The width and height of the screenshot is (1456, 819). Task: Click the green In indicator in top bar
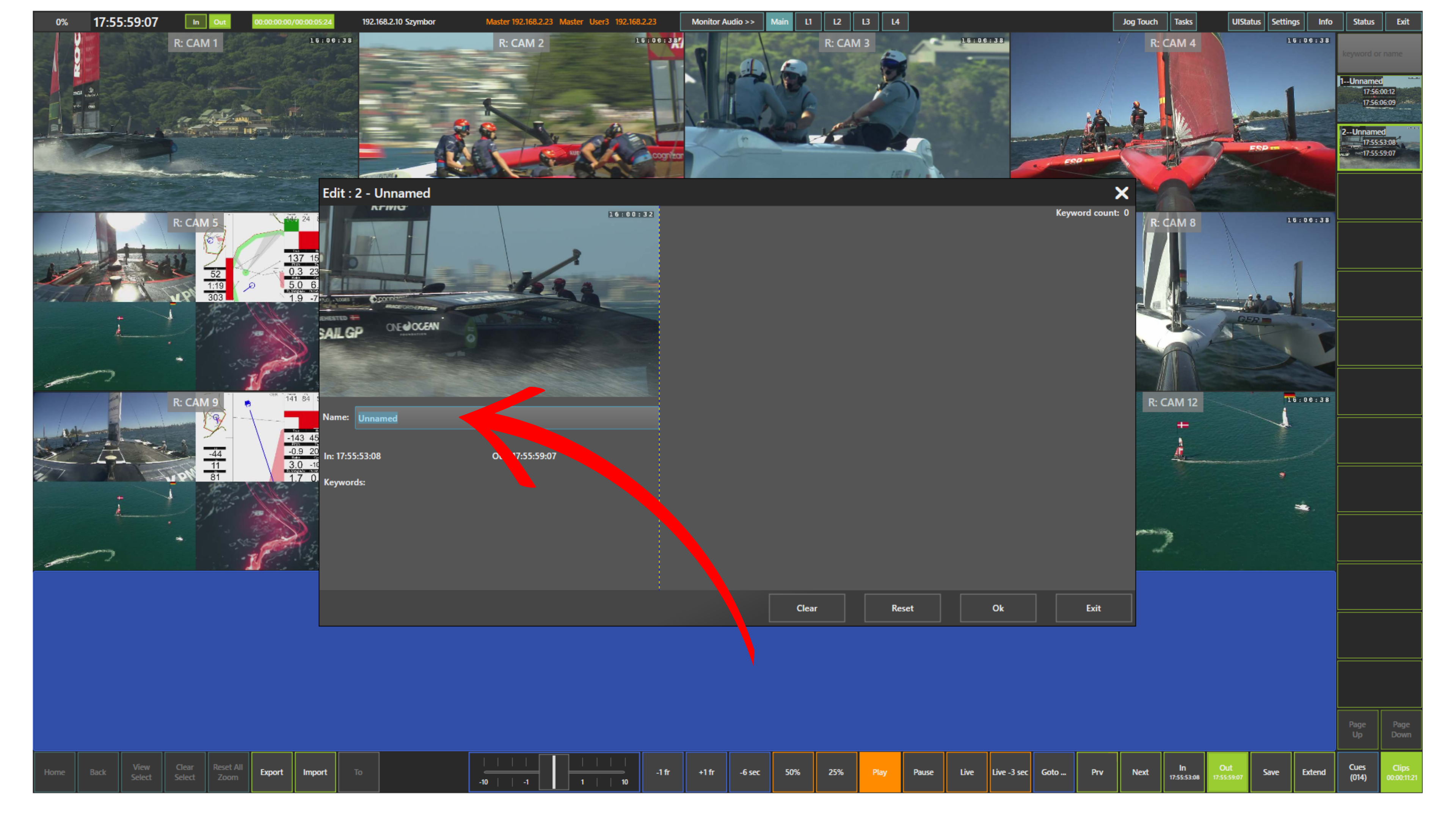(196, 22)
